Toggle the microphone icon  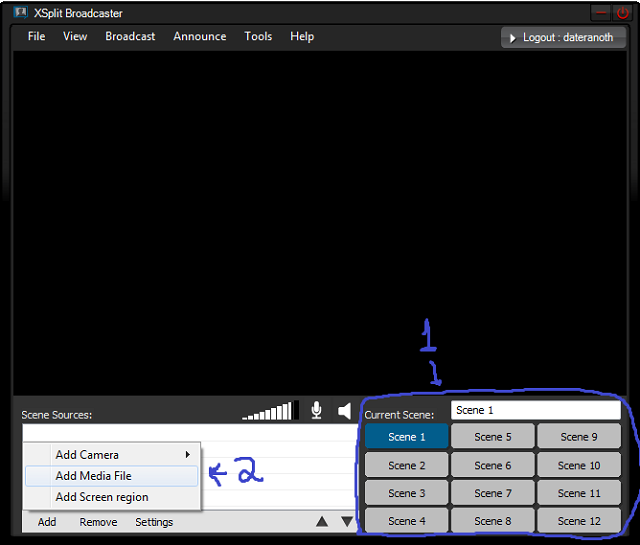click(x=316, y=410)
